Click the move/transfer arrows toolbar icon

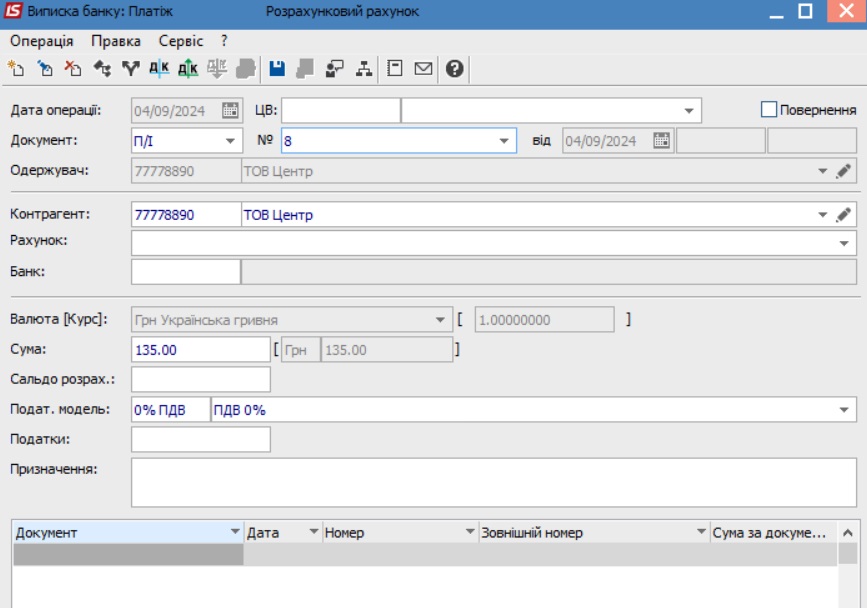(102, 69)
